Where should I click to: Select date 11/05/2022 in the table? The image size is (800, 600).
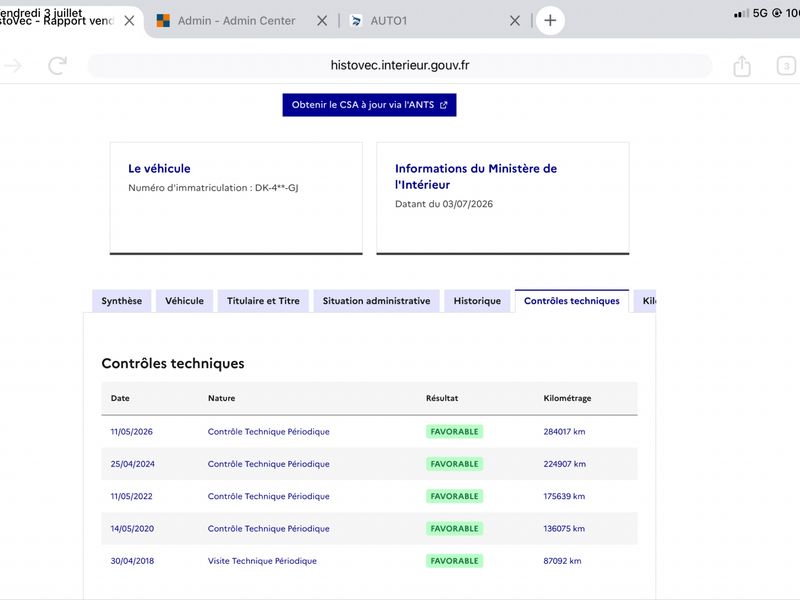click(x=132, y=496)
